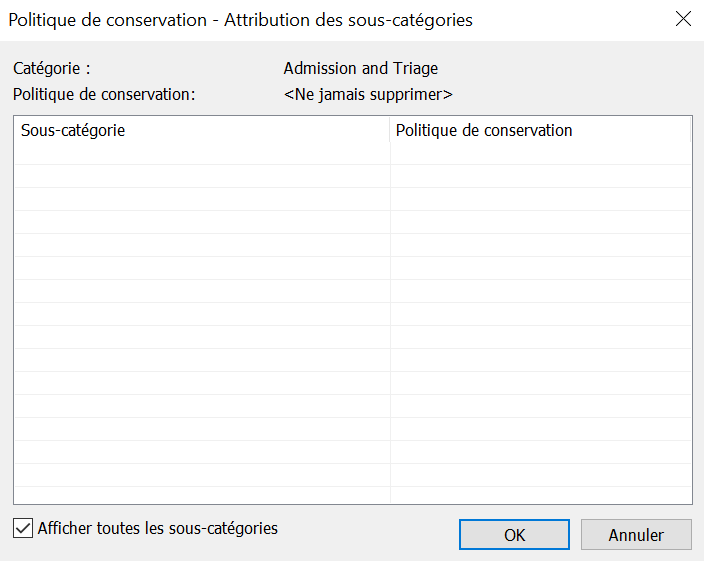704x561 pixels.
Task: Uncheck the Afficher toutes les sous-catégories checkbox
Action: click(x=23, y=528)
